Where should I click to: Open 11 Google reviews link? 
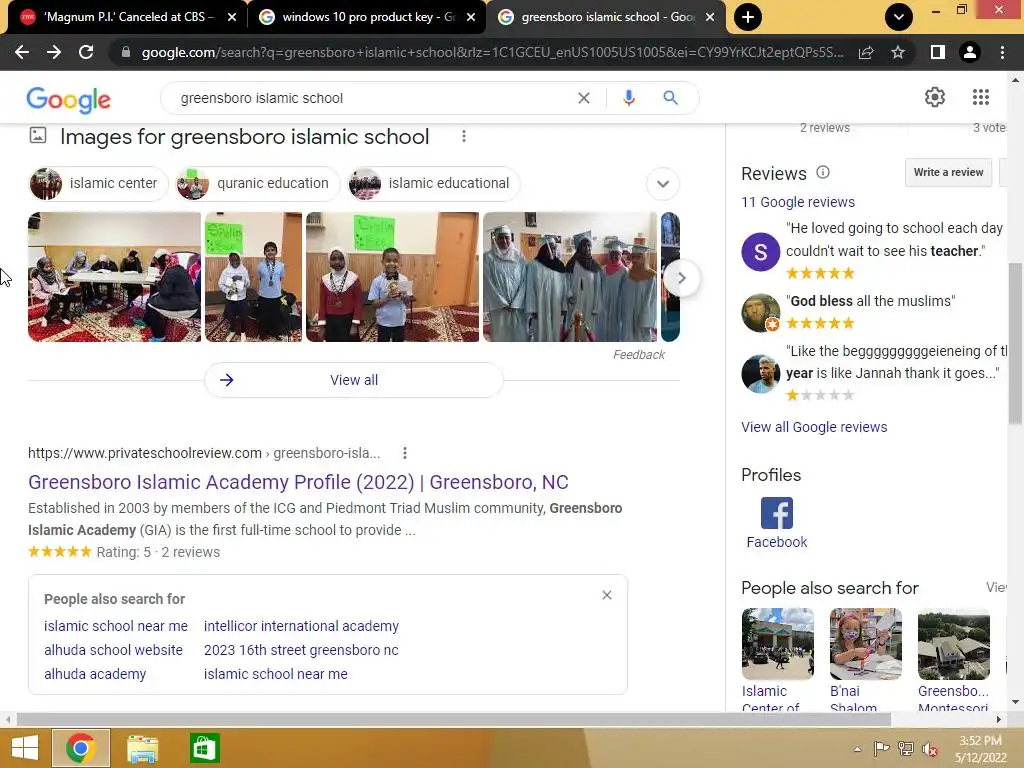797,202
